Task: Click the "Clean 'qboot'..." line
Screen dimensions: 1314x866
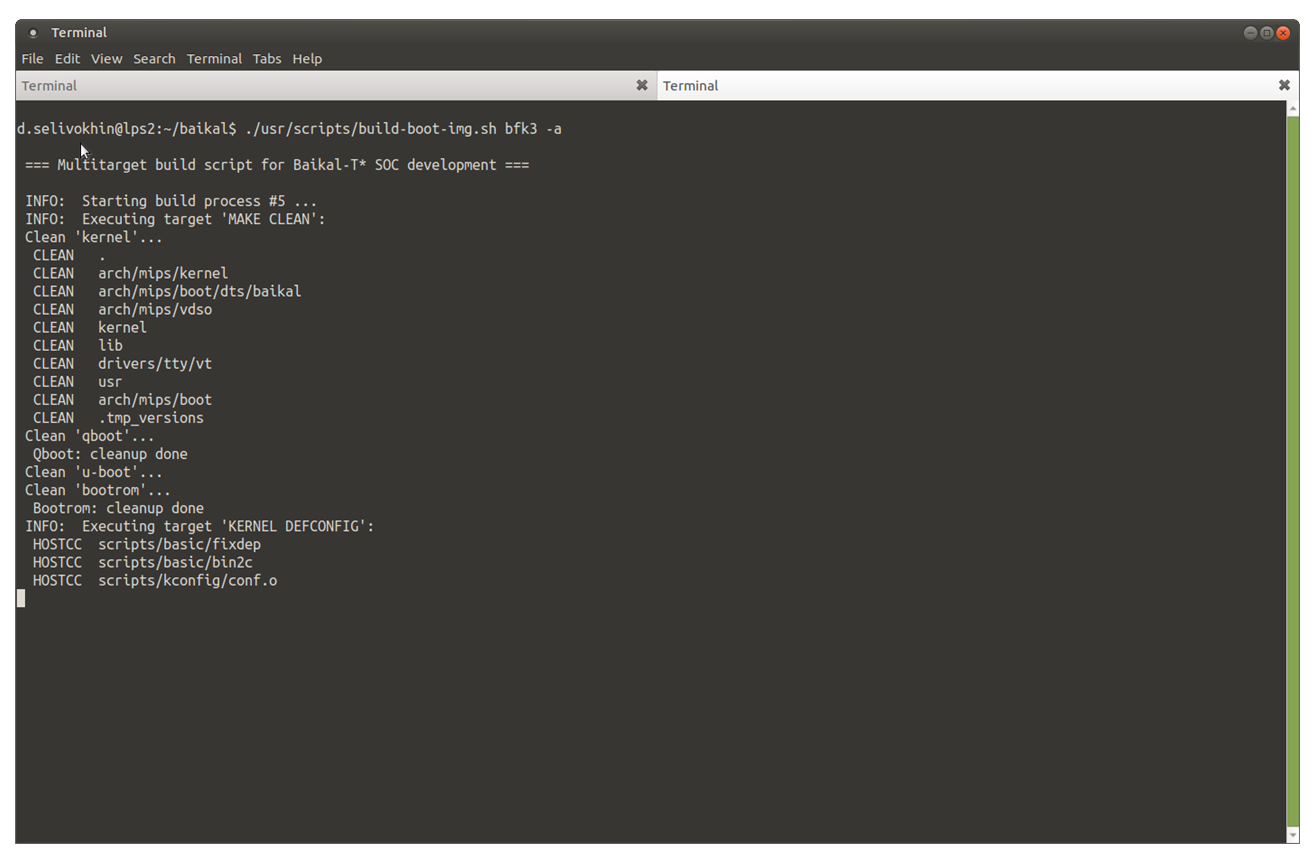Action: (90, 436)
